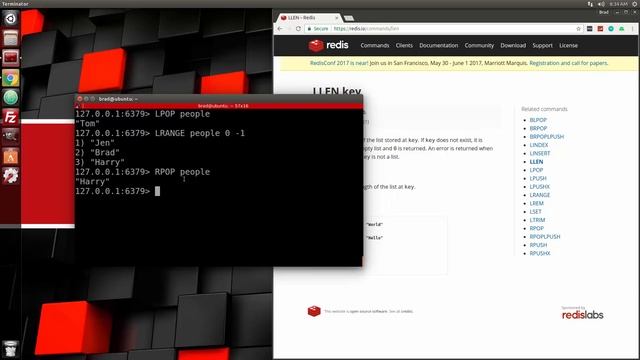The width and height of the screenshot is (640, 360).
Task: Click the red extension icon in Chrome toolbar
Action: (x=600, y=29)
